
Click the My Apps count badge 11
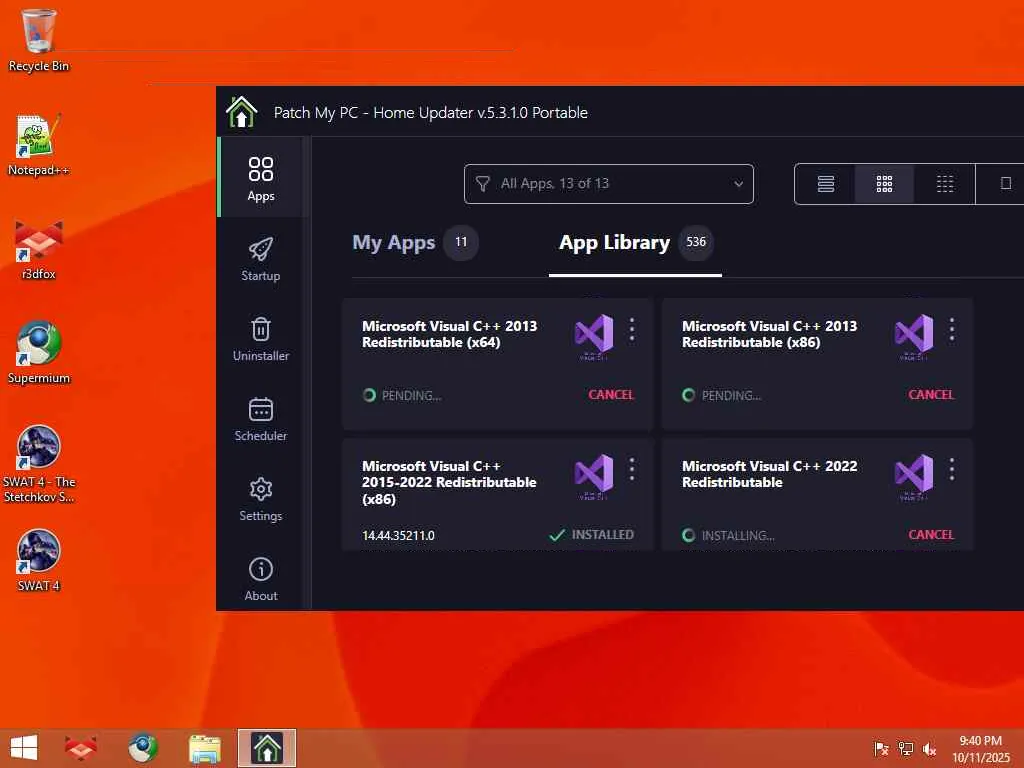click(461, 242)
